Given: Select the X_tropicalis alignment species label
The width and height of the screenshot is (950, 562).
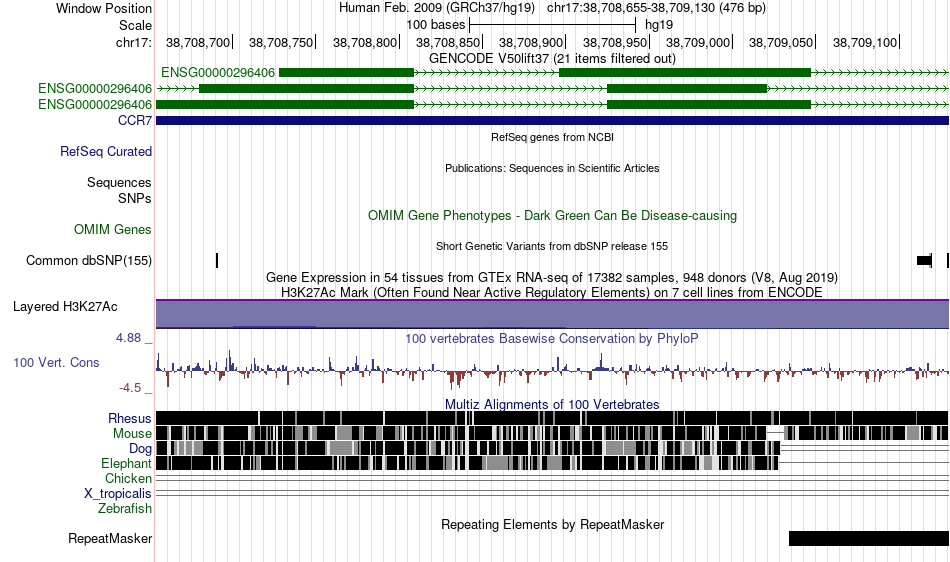Looking at the screenshot, I should tap(118, 494).
